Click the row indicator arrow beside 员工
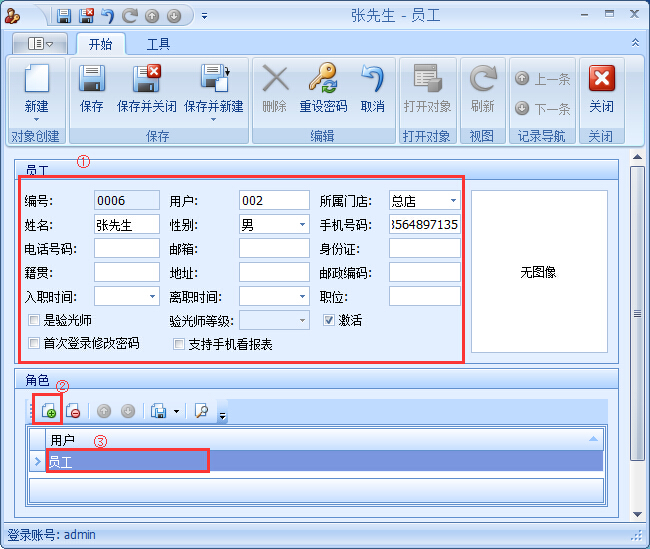The width and height of the screenshot is (650, 549). (x=38, y=461)
